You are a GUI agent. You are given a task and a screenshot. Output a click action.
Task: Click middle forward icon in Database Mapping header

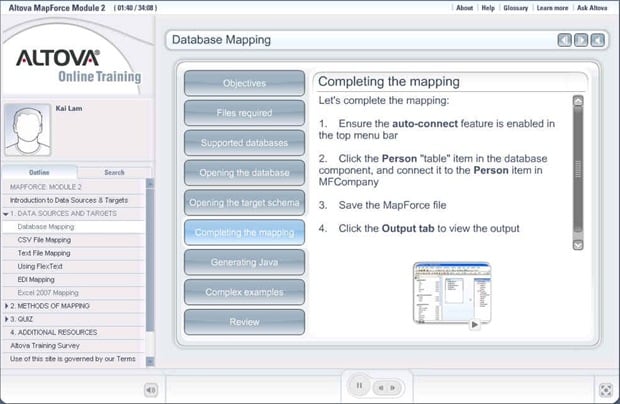pyautogui.click(x=581, y=40)
